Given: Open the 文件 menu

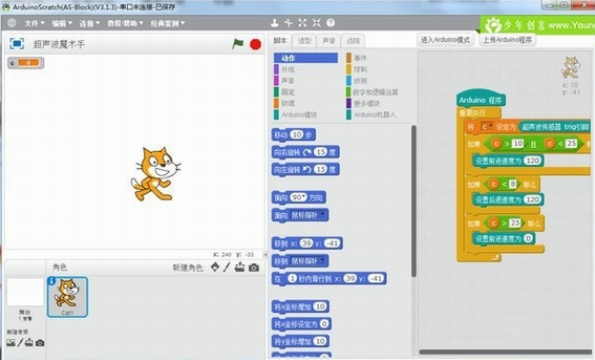Looking at the screenshot, I should (x=35, y=23).
